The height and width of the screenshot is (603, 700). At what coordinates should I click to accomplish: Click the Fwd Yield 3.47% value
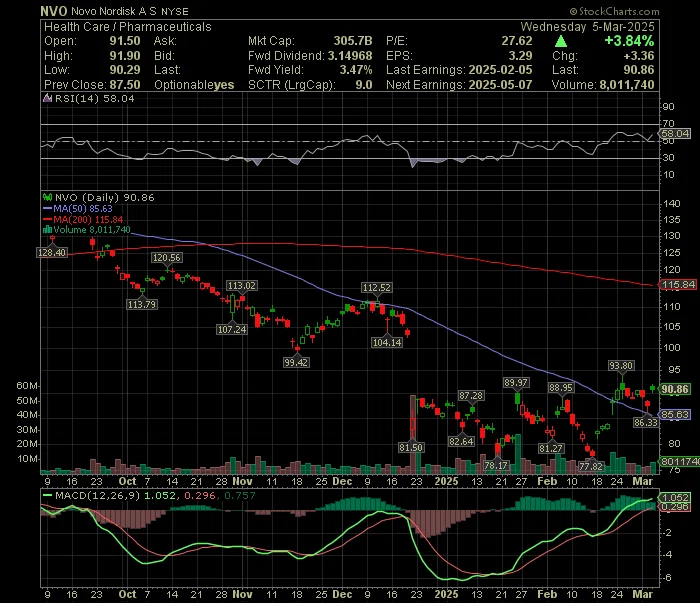[x=356, y=70]
